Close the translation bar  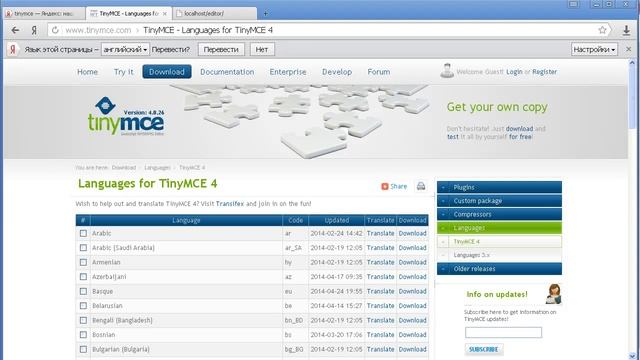(629, 49)
